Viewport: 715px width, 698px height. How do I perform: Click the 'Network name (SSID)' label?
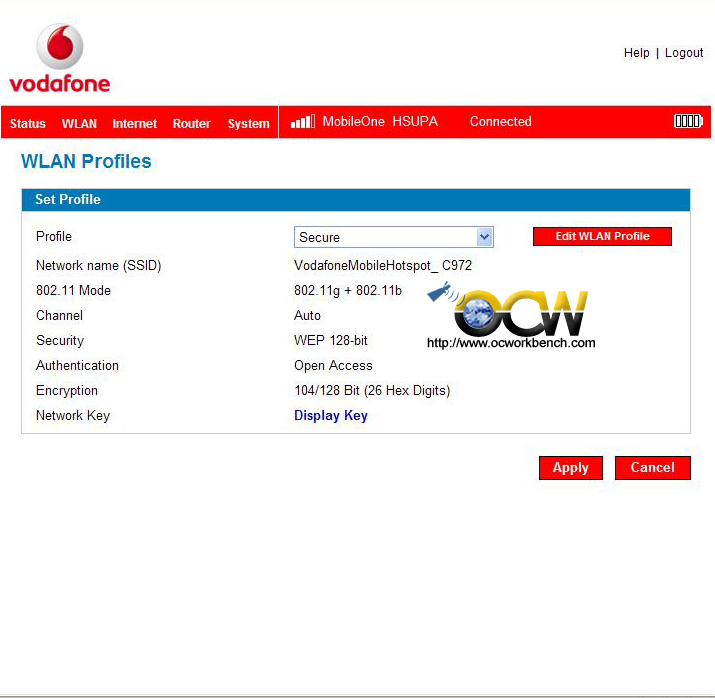tap(98, 265)
